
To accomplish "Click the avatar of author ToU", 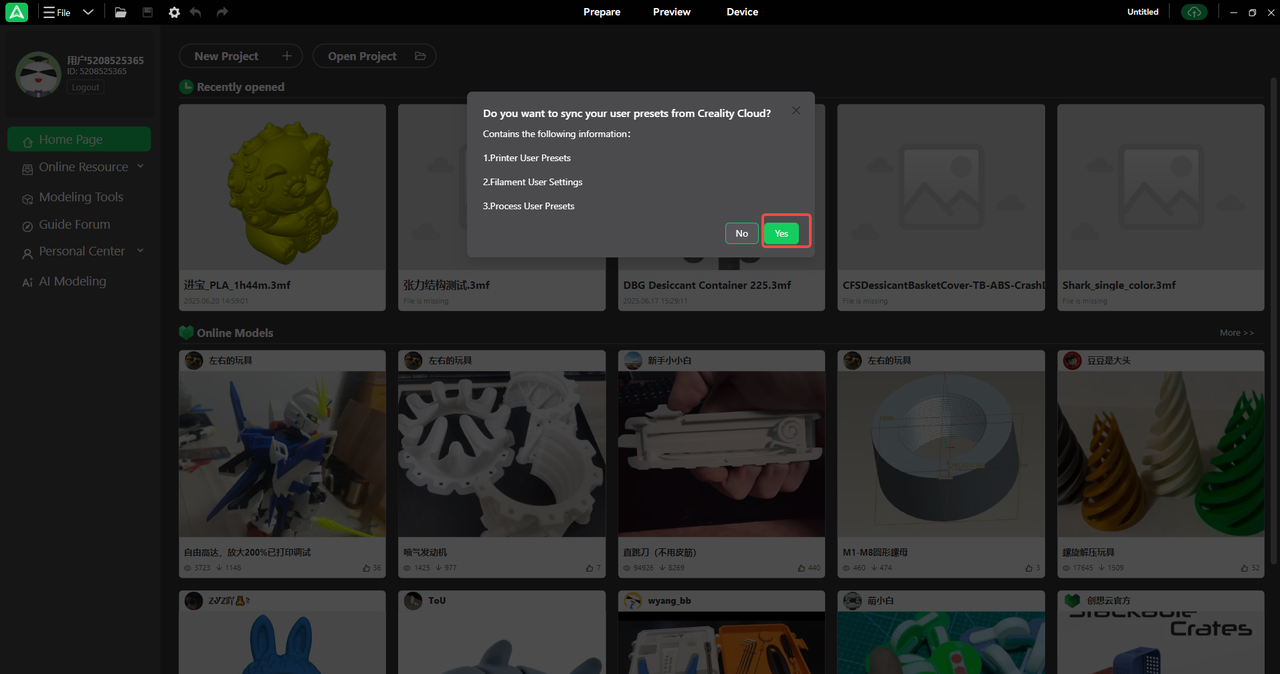I will tap(412, 601).
